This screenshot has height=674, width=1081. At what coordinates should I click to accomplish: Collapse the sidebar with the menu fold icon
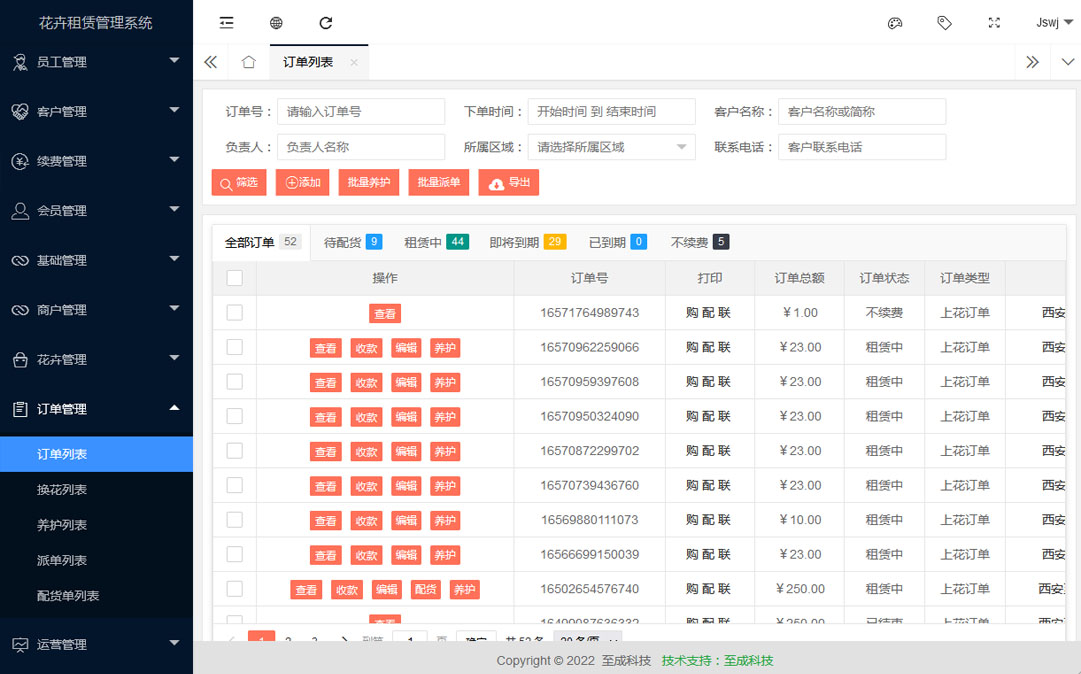[x=226, y=23]
